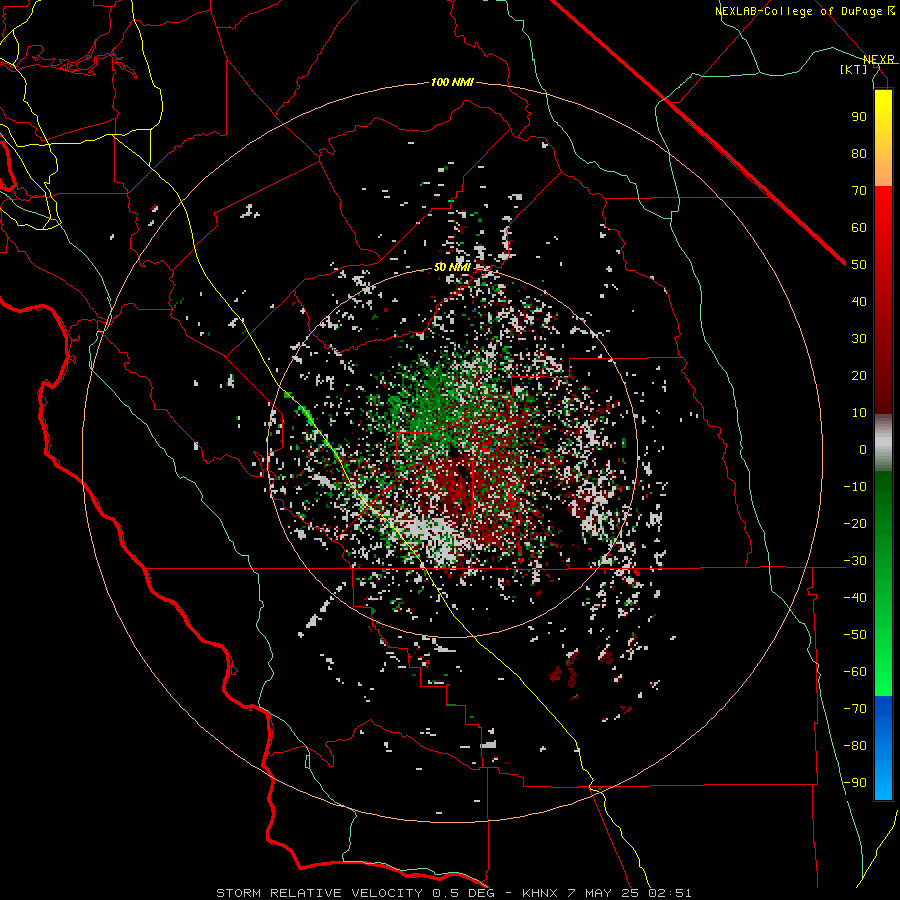Select the -80 scale value
Image resolution: width=900 pixels, height=900 pixels.
[855, 746]
